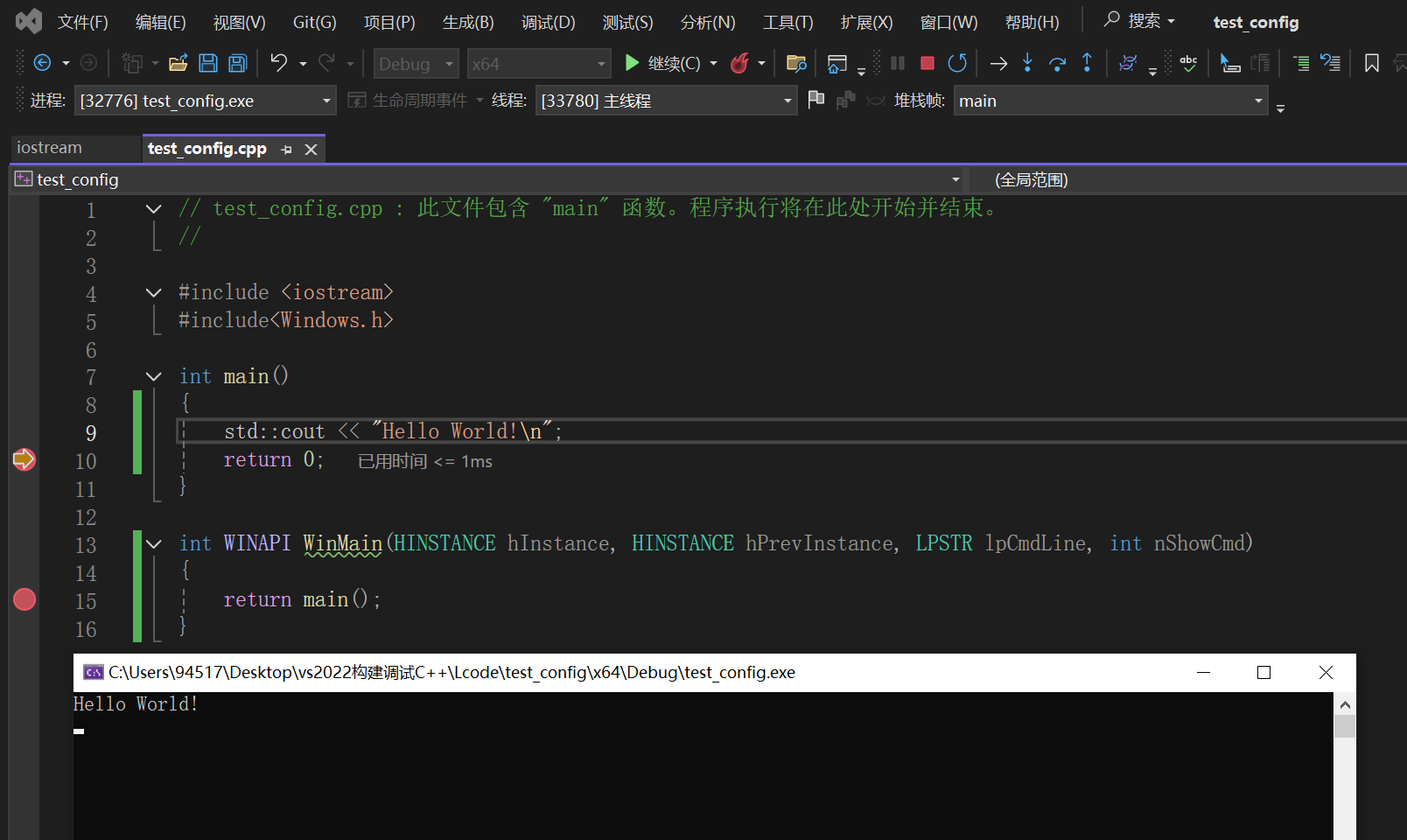Click the vertical scrollbar in console window
The height and width of the screenshot is (840, 1407).
coord(1345,766)
